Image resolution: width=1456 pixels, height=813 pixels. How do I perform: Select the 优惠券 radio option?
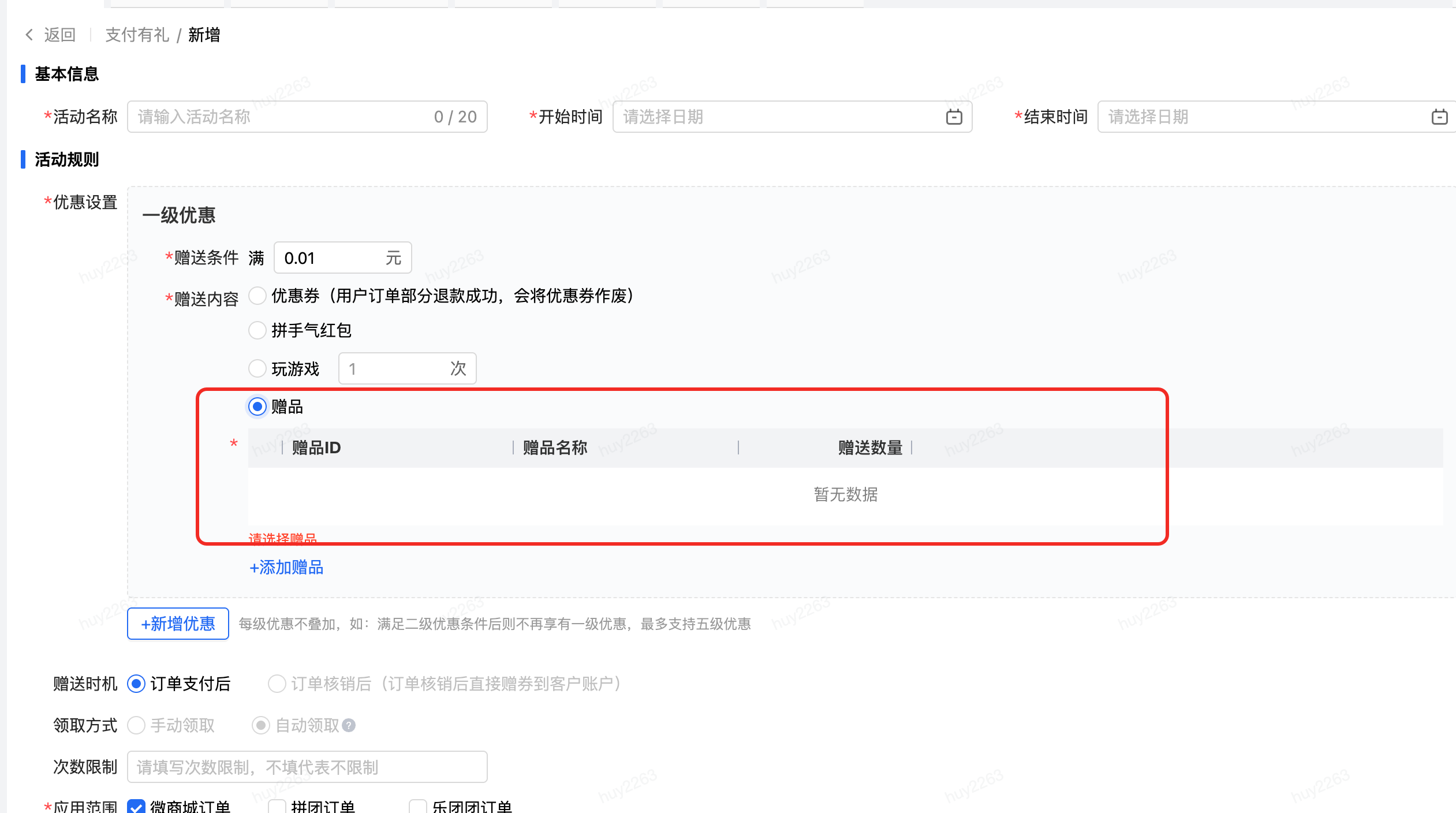(257, 296)
